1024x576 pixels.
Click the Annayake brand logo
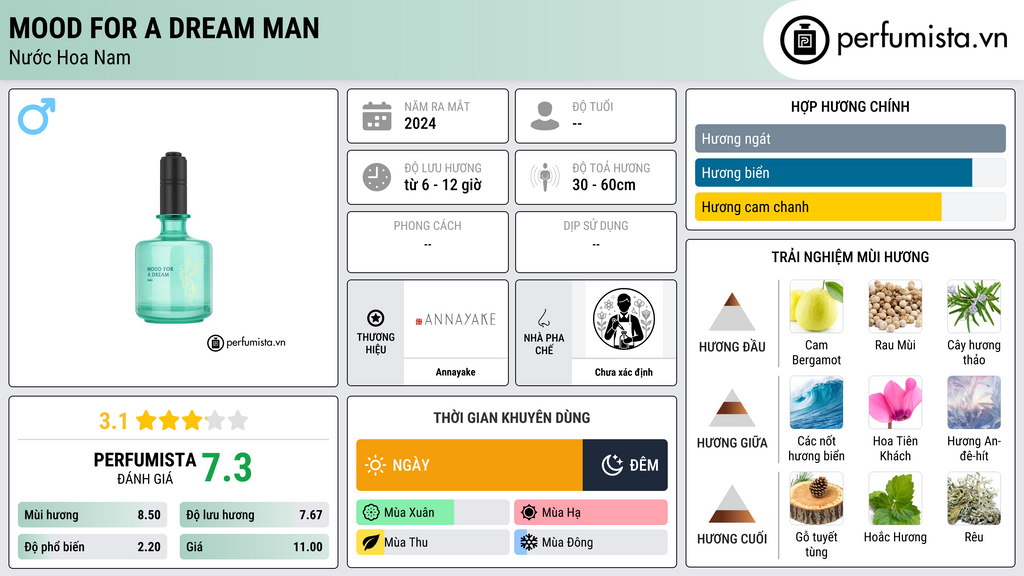click(x=456, y=319)
